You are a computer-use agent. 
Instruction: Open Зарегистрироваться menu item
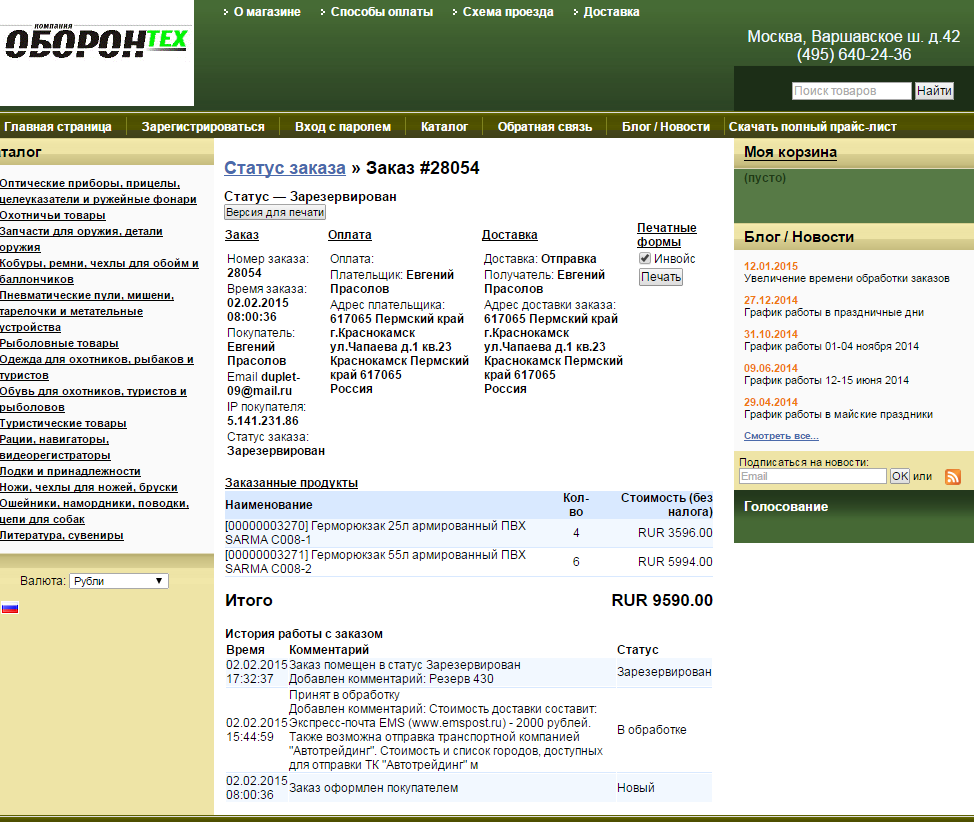pyautogui.click(x=203, y=127)
